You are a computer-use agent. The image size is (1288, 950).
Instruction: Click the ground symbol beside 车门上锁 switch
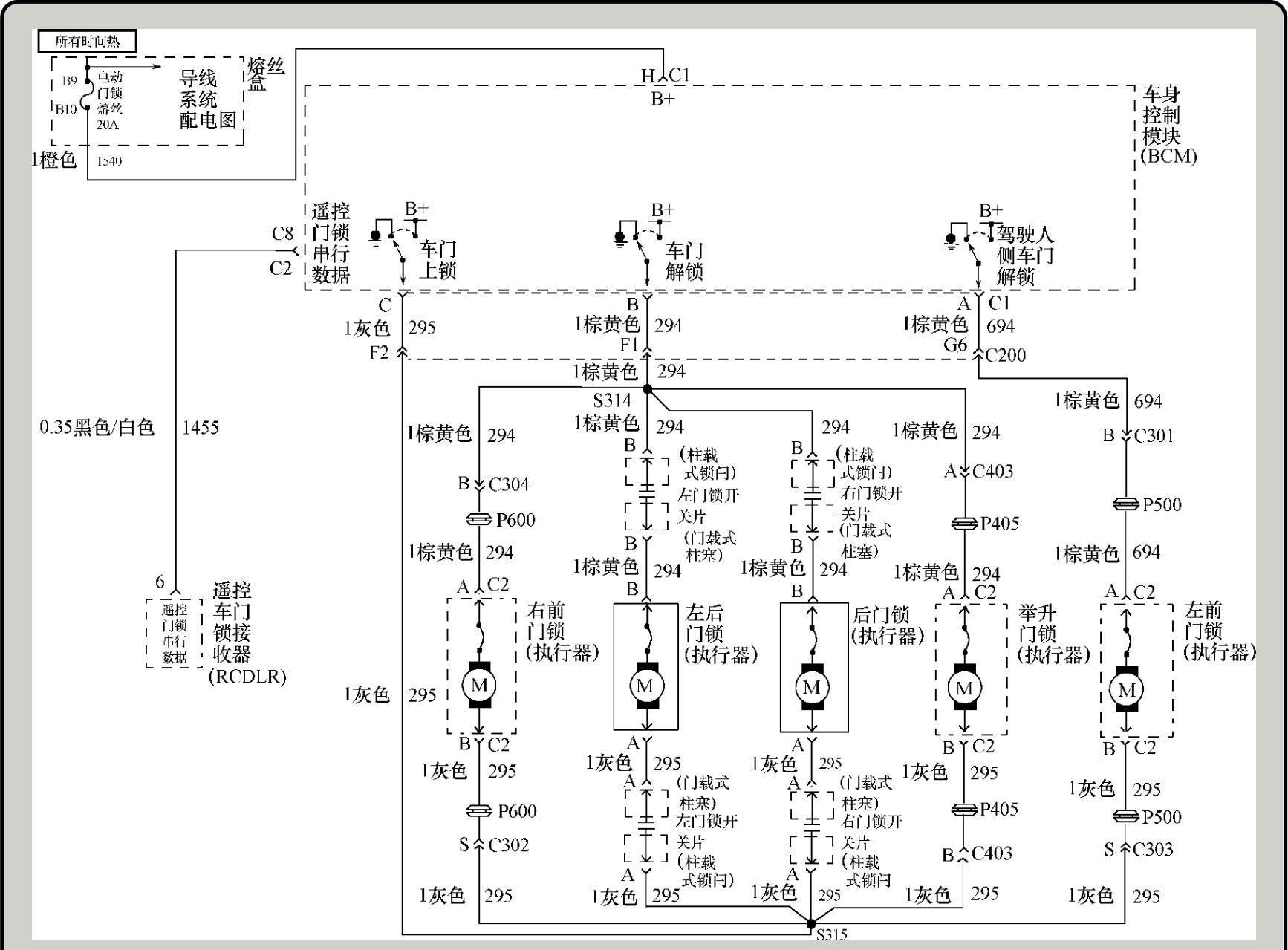(376, 236)
